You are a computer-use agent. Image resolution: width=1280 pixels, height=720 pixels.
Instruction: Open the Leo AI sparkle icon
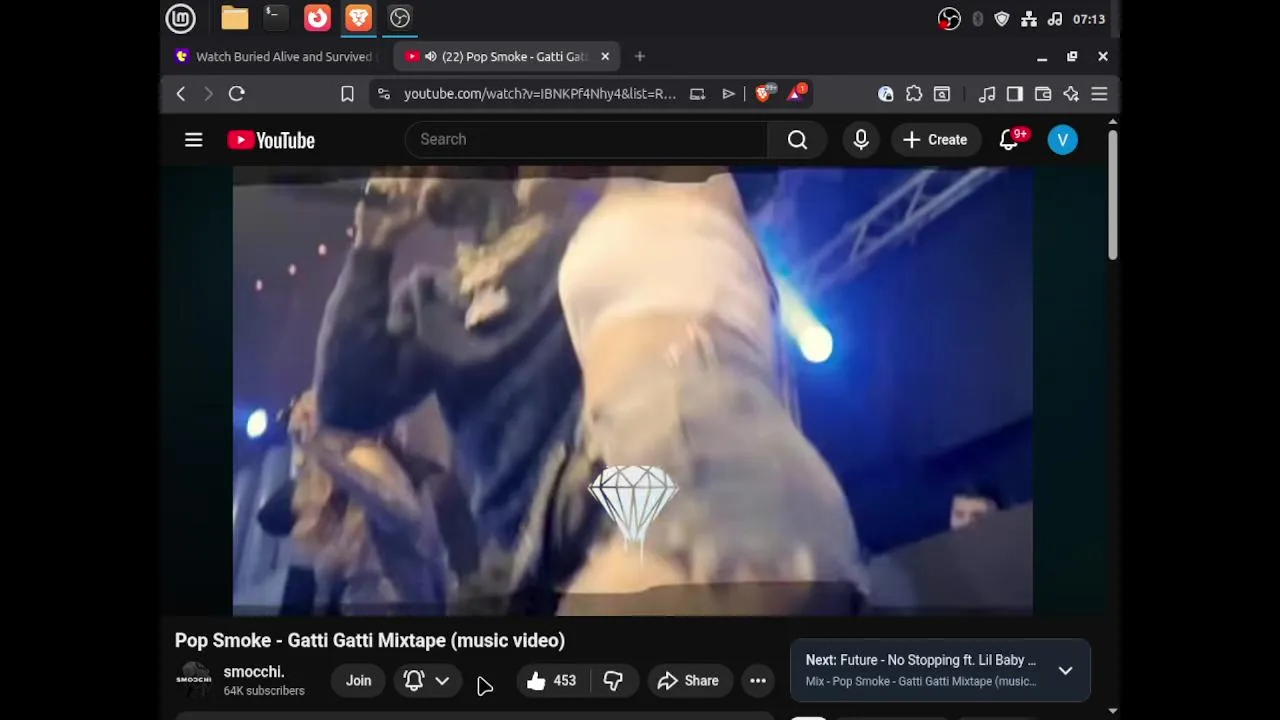tap(1071, 94)
